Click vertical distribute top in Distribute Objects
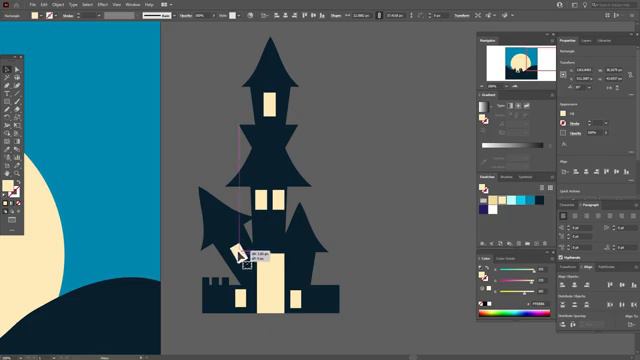The image size is (640, 360). [562, 304]
